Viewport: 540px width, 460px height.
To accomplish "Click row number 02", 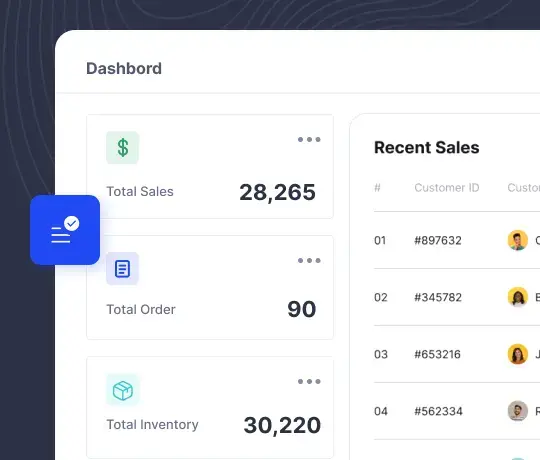I will [381, 297].
